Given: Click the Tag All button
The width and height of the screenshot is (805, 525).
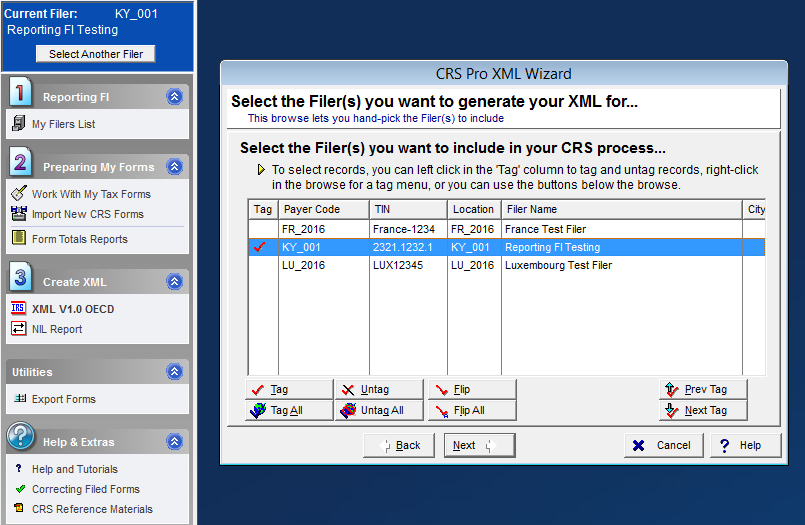Looking at the screenshot, I should (289, 410).
